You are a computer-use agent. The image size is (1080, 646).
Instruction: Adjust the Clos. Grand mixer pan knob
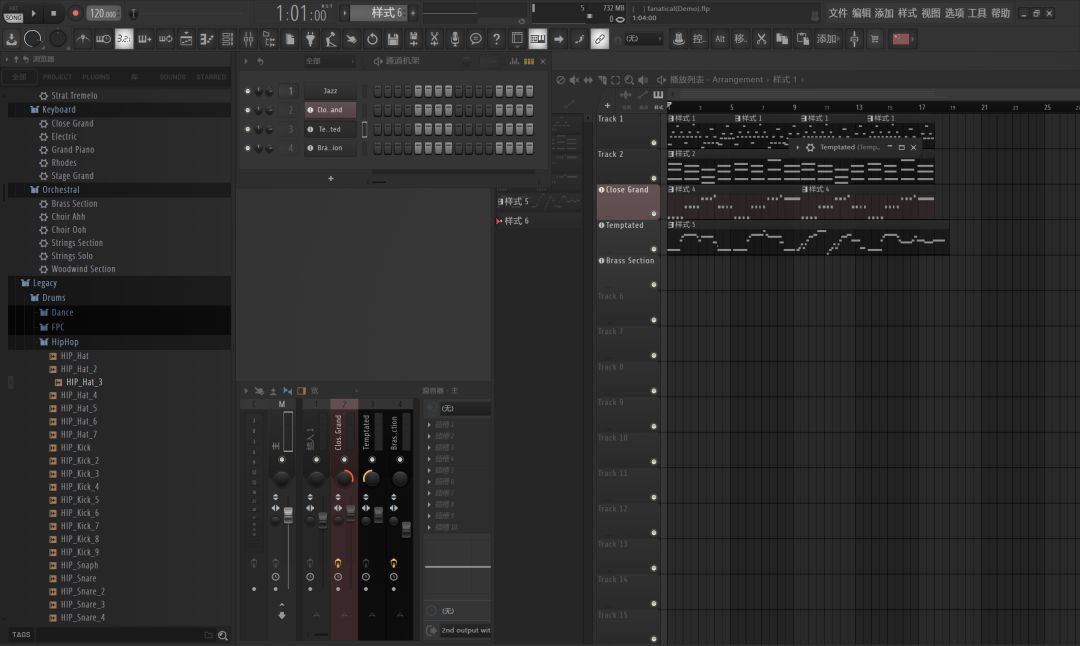coord(344,477)
